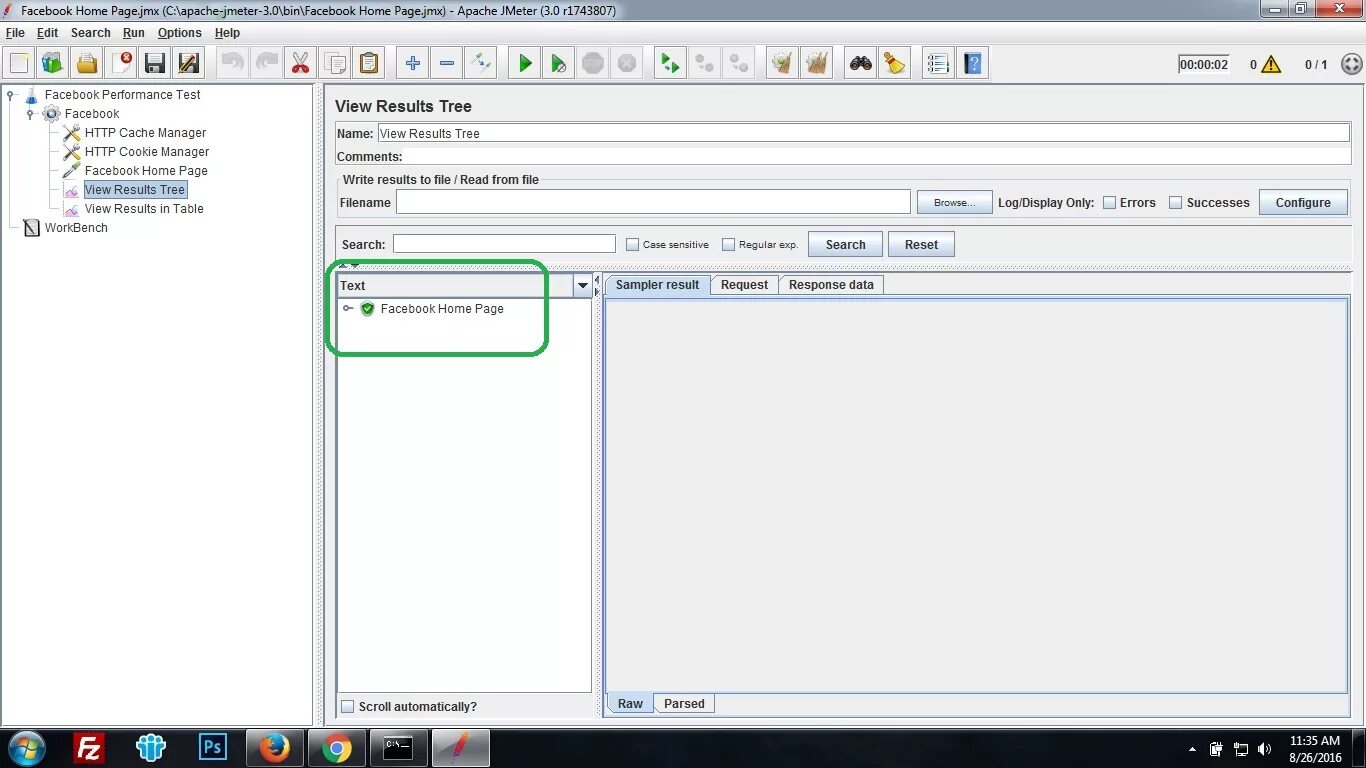Screen dimensions: 1366x768
Task: Click the Clear All double broom icon
Action: [817, 63]
